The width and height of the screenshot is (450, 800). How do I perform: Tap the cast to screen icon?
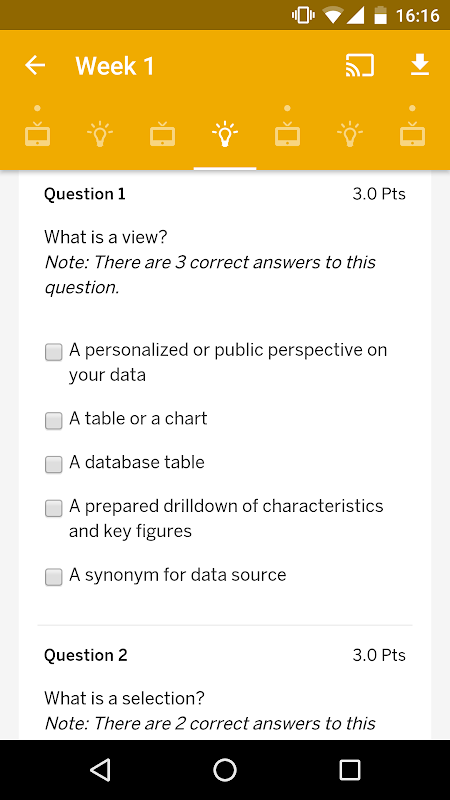(360, 65)
